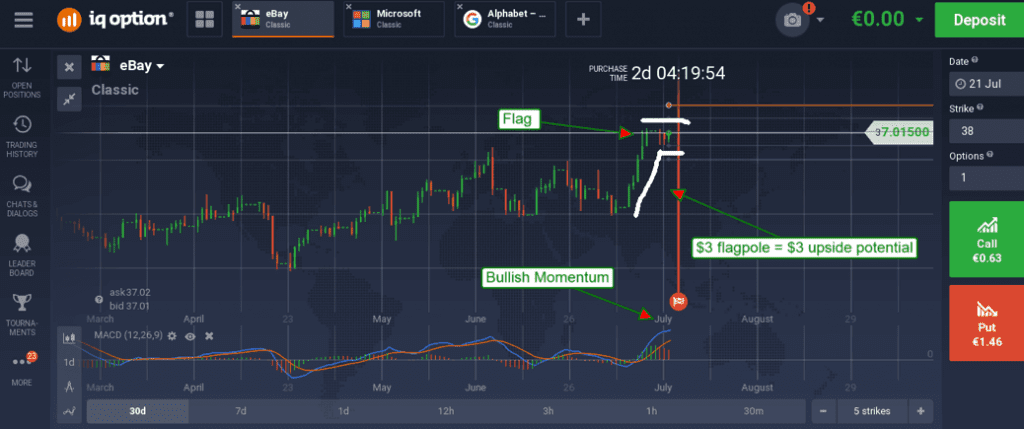
Task: Take a screenshot with the camera icon
Action: (x=792, y=20)
